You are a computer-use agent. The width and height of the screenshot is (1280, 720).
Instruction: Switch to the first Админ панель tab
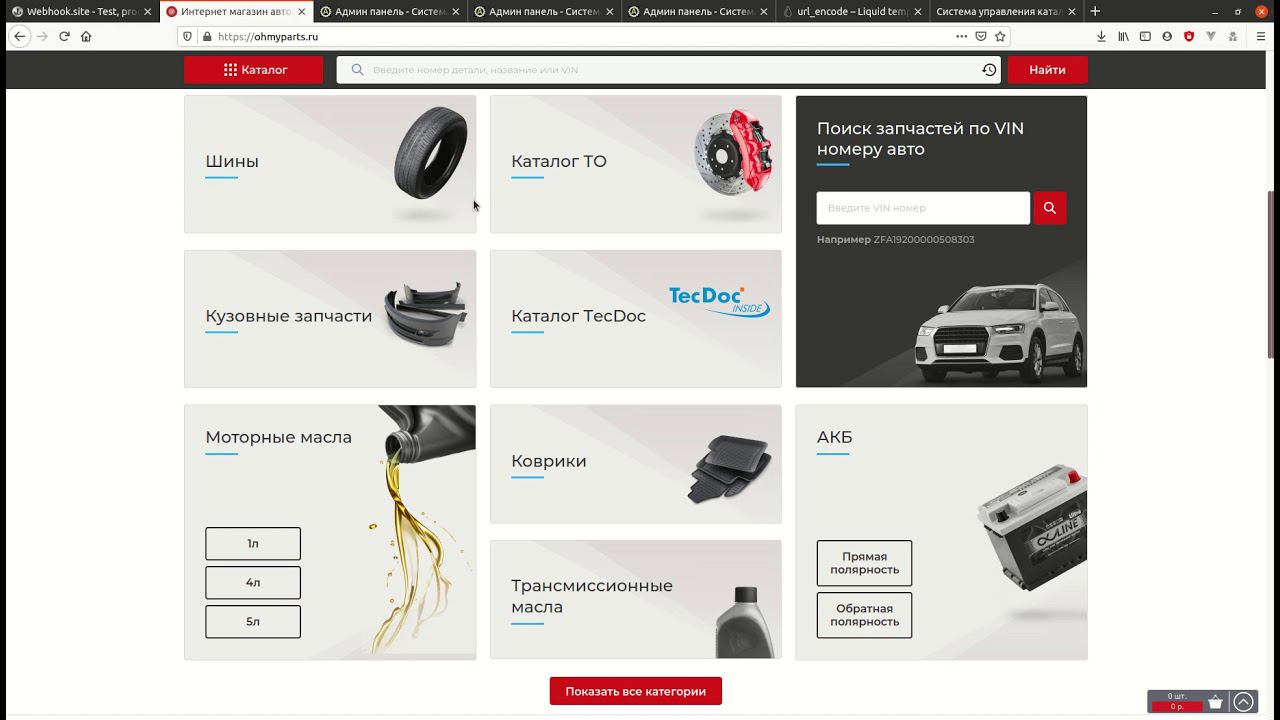pyautogui.click(x=390, y=12)
